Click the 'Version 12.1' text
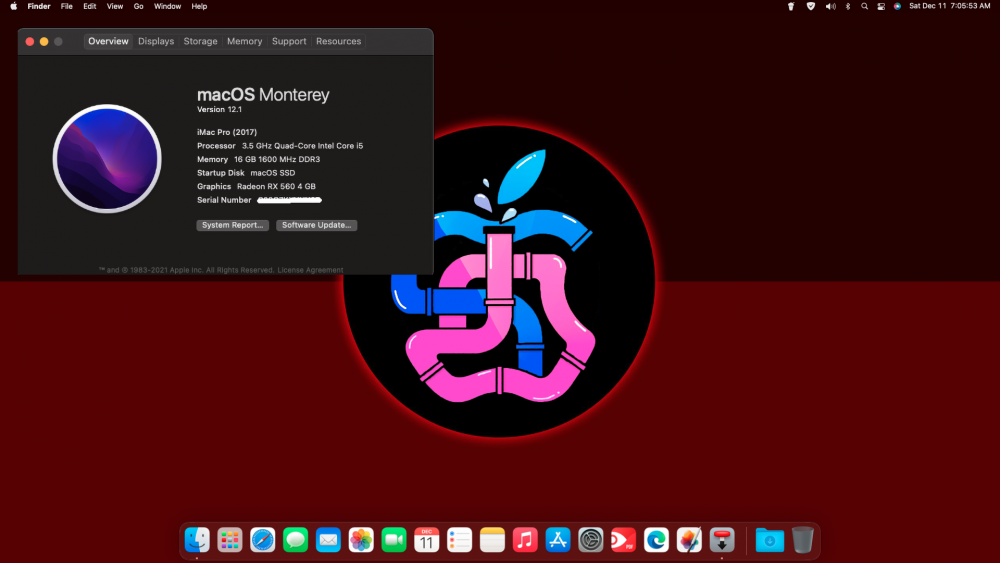This screenshot has height=563, width=1000. 219,110
